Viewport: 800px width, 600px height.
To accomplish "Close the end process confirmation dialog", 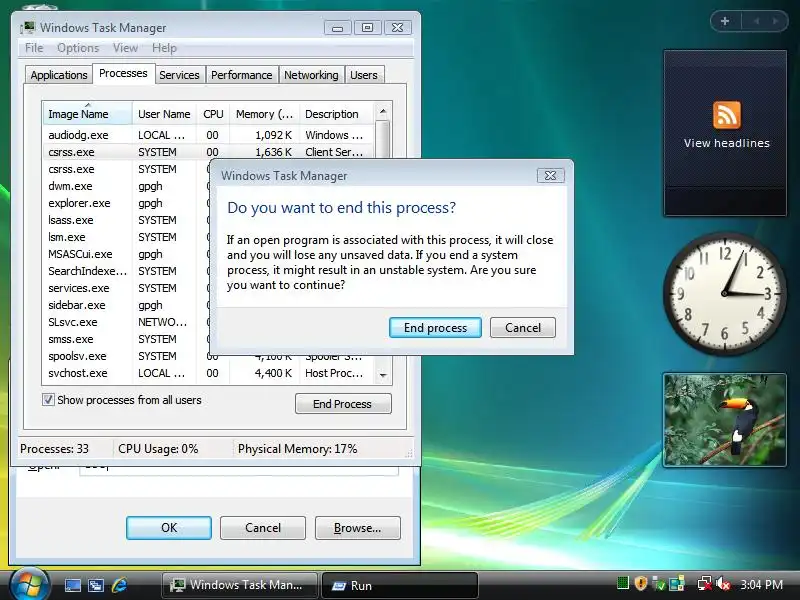I will click(x=551, y=176).
